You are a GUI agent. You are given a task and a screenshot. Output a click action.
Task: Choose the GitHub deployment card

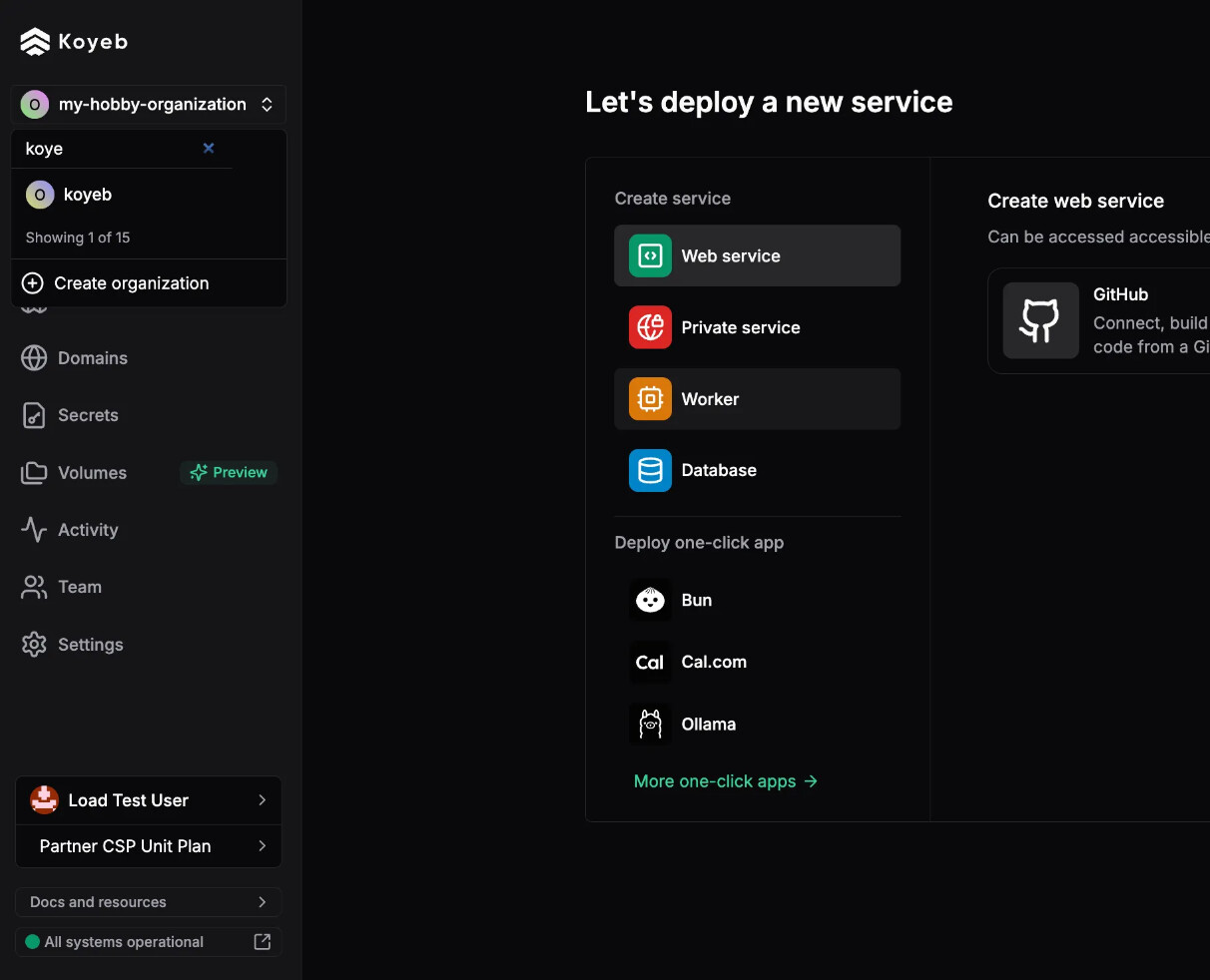1098,320
